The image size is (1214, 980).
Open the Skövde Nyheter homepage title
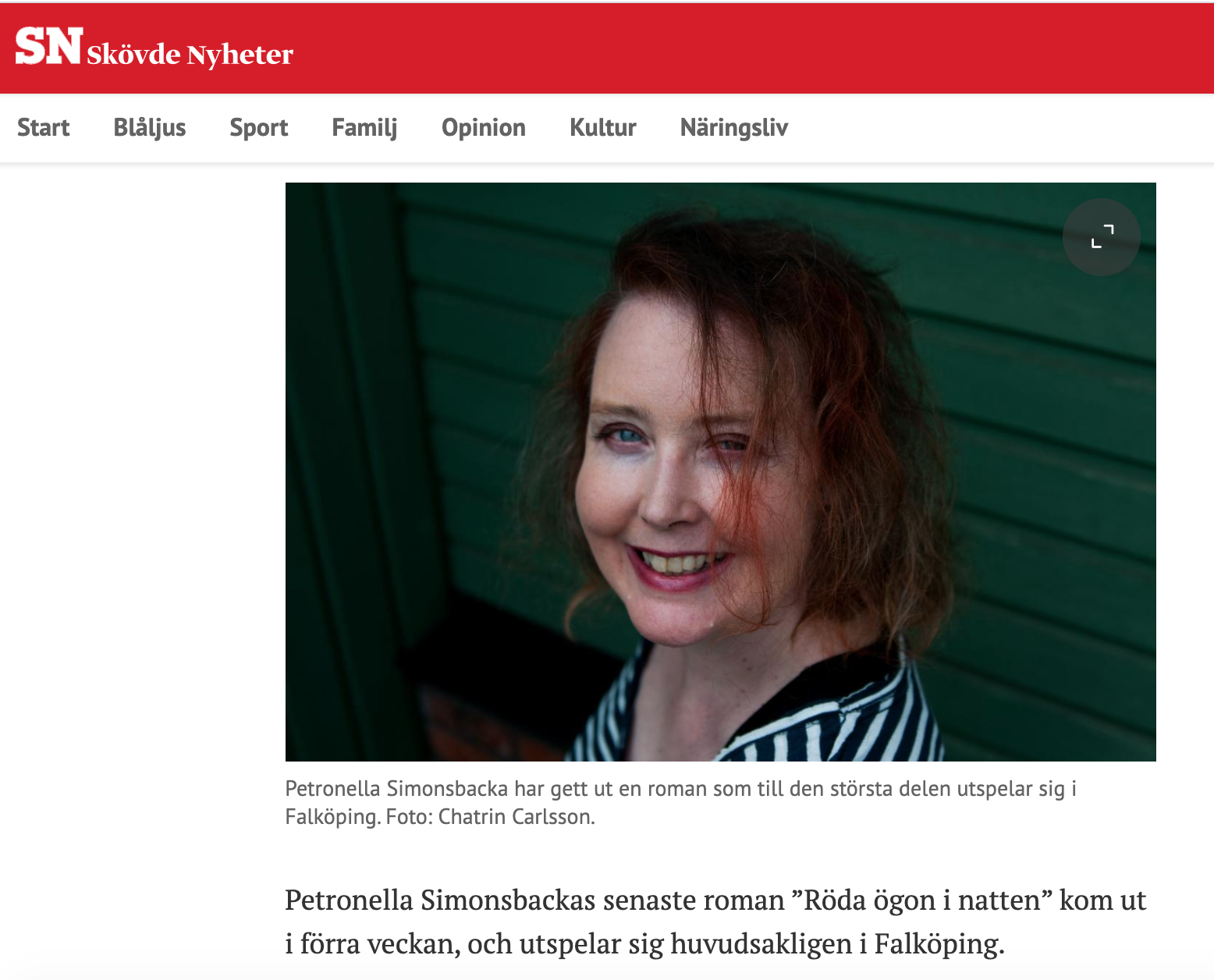190,55
